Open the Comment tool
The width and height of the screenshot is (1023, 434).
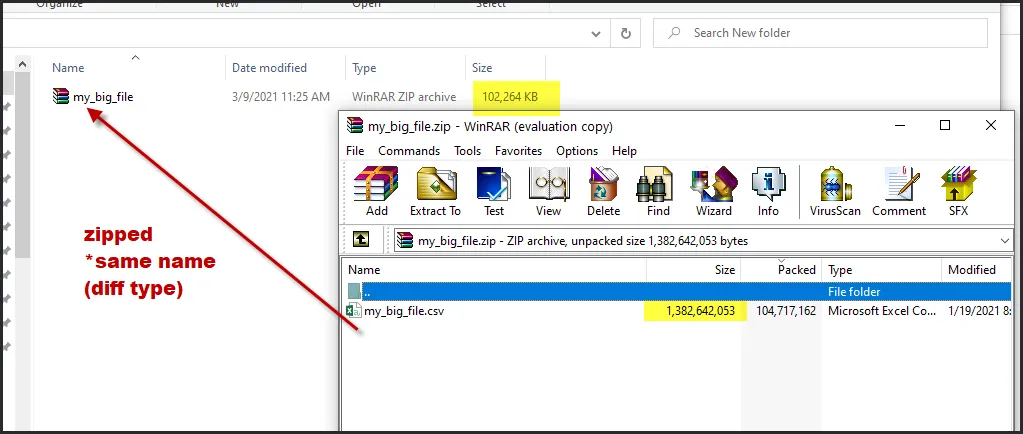899,191
